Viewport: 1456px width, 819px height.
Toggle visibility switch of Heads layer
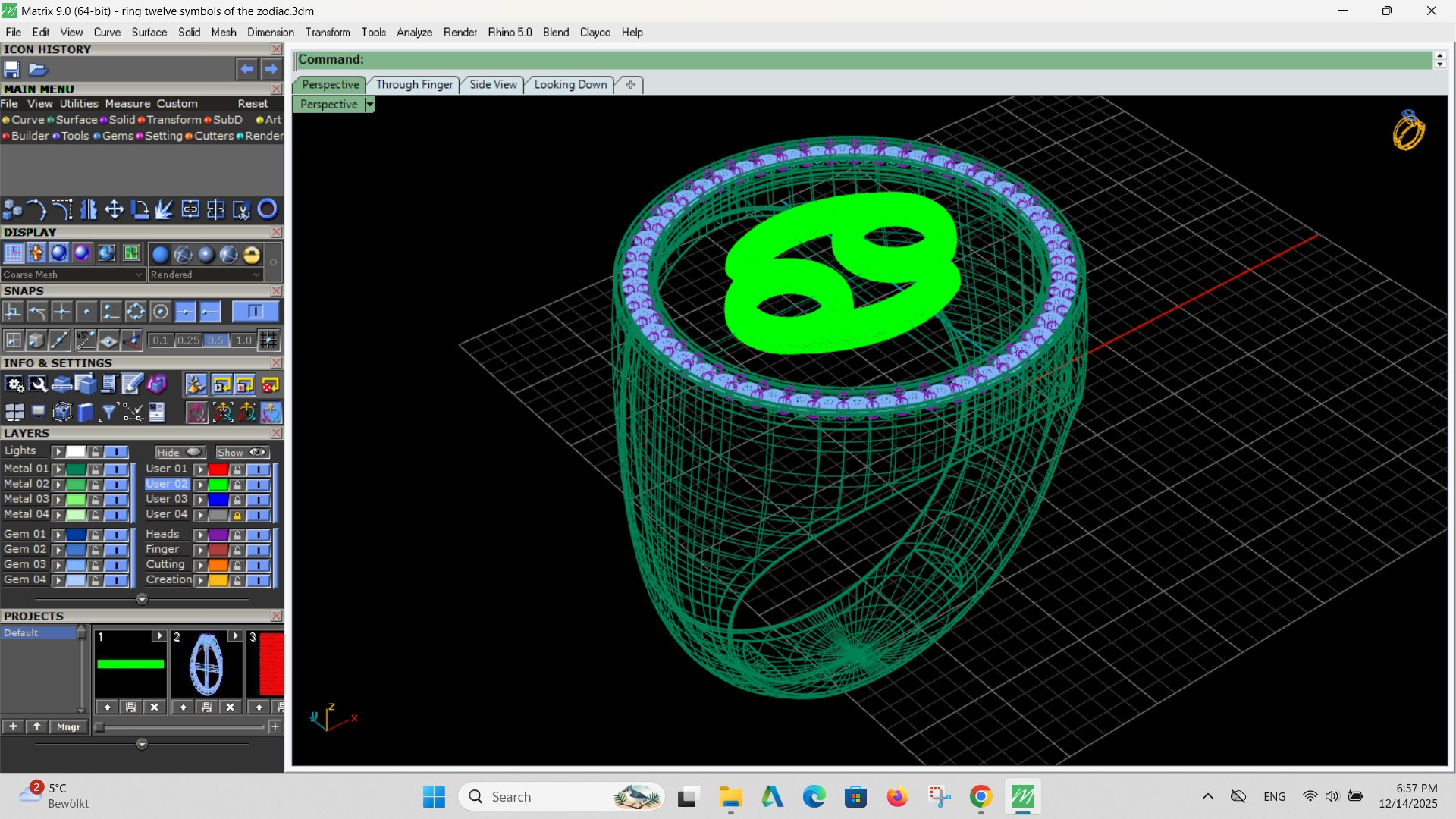258,535
